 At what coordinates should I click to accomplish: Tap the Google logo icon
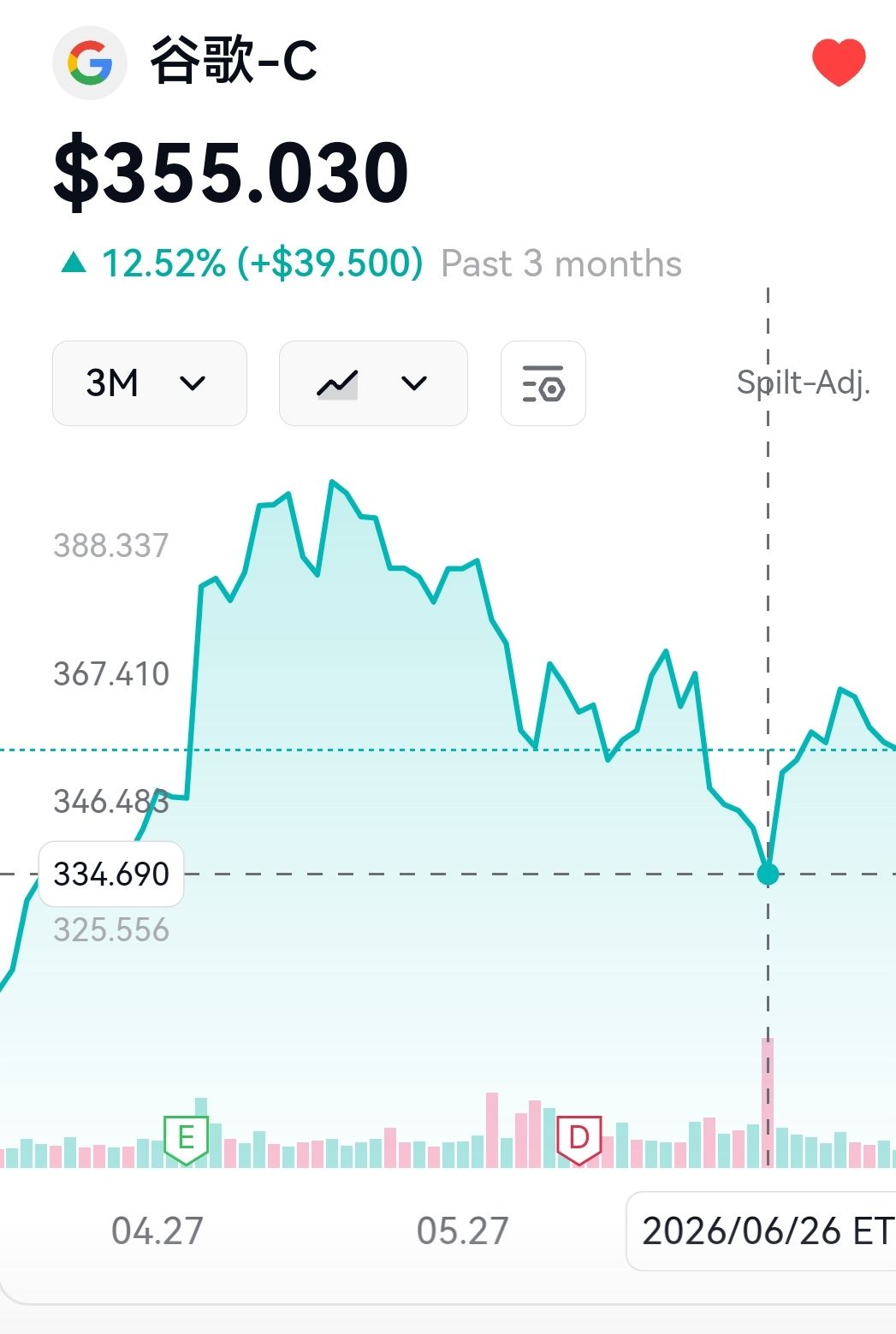coord(90,63)
